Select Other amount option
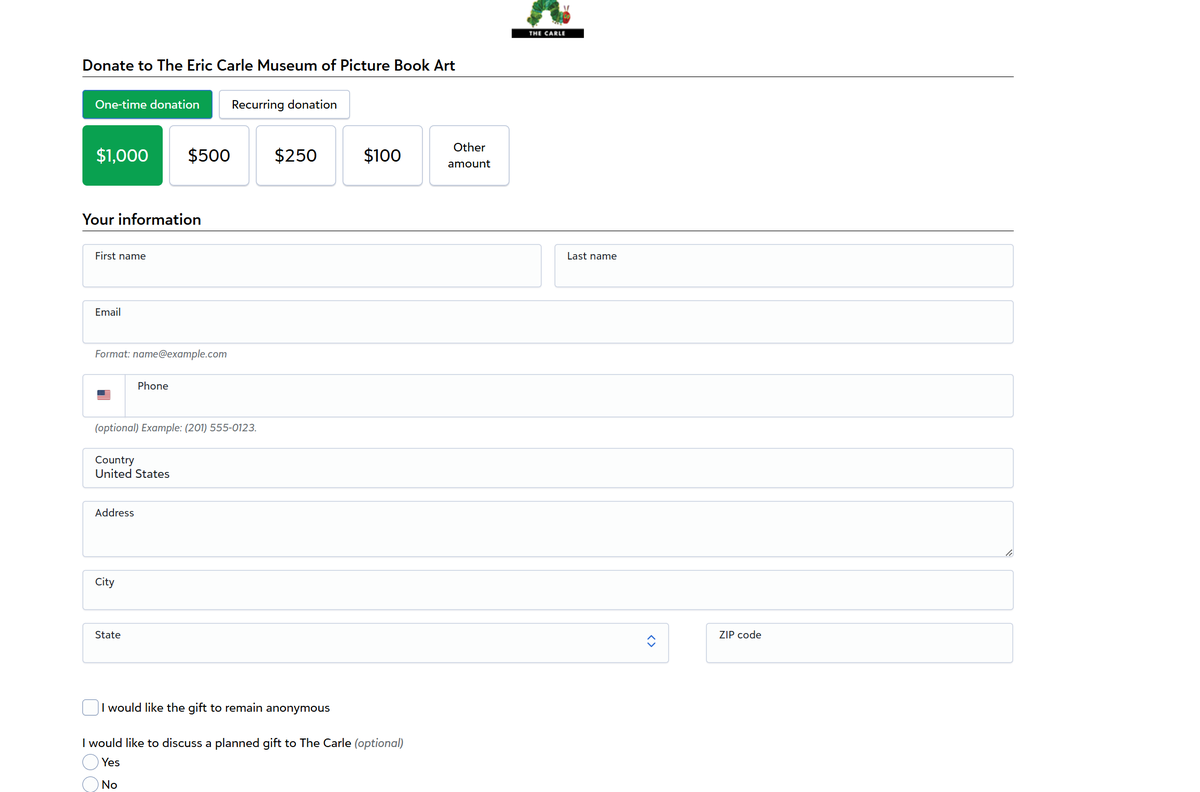This screenshot has height=792, width=1200. pyautogui.click(x=469, y=155)
